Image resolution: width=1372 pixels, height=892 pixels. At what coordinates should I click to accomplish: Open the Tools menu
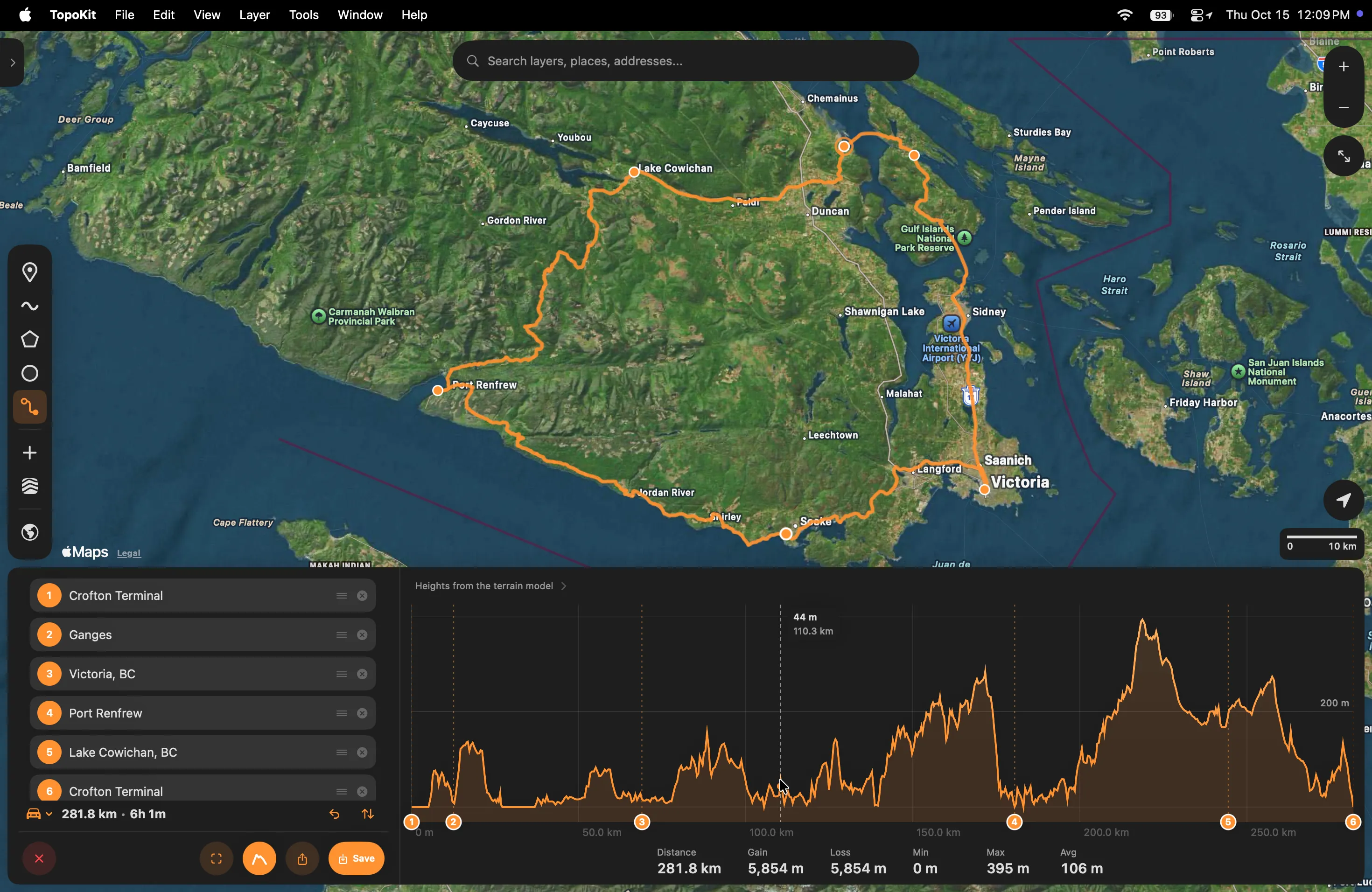(x=303, y=15)
